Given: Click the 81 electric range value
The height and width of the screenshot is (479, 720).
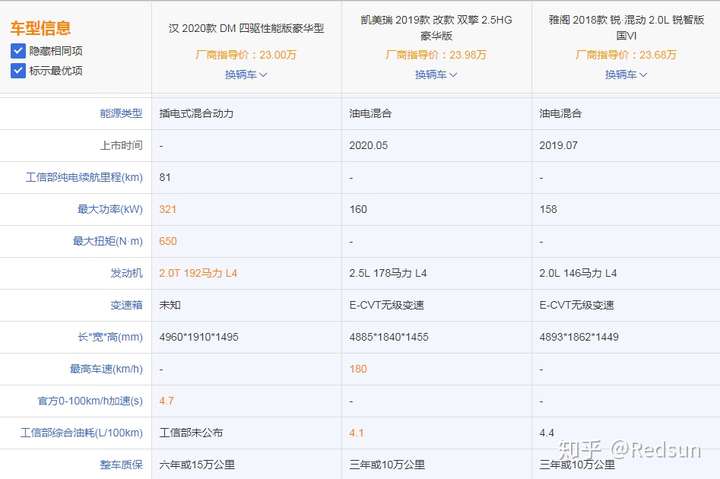Looking at the screenshot, I should click(165, 177).
